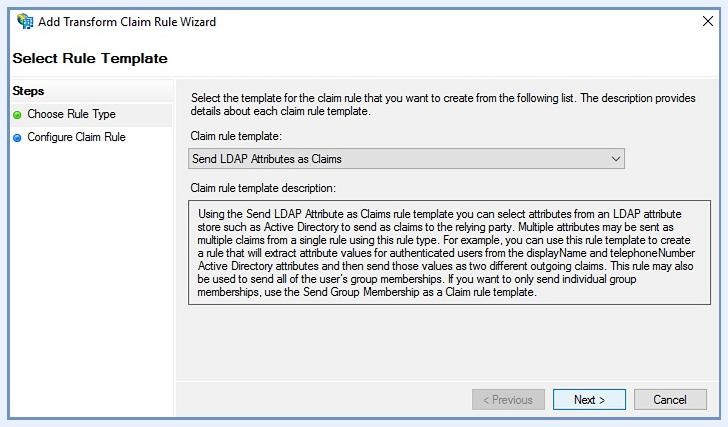The height and width of the screenshot is (427, 728).
Task: Click the "Claim rule template description:" label
Action: click(263, 188)
